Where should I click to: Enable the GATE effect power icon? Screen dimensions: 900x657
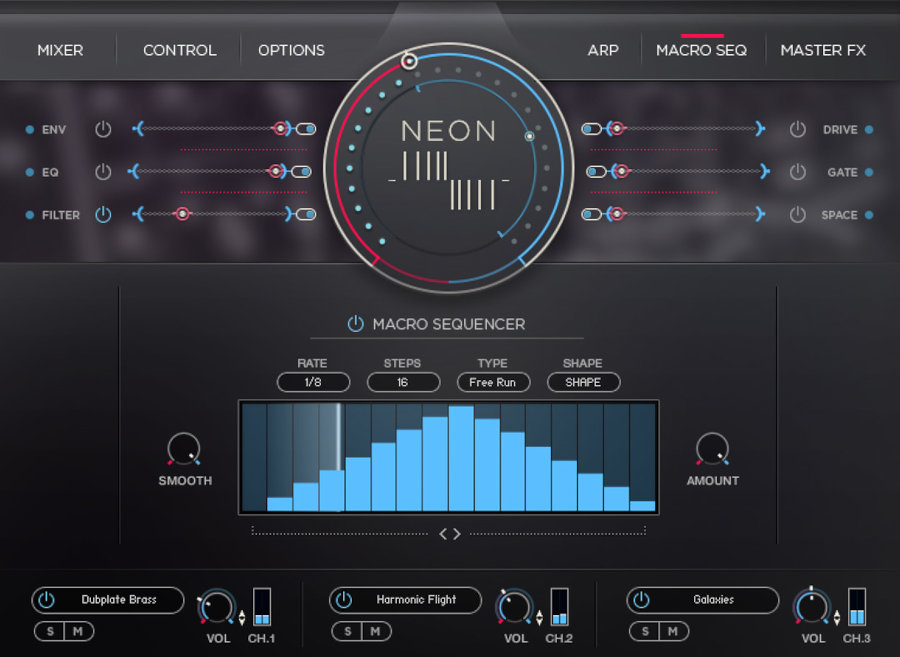coord(798,171)
